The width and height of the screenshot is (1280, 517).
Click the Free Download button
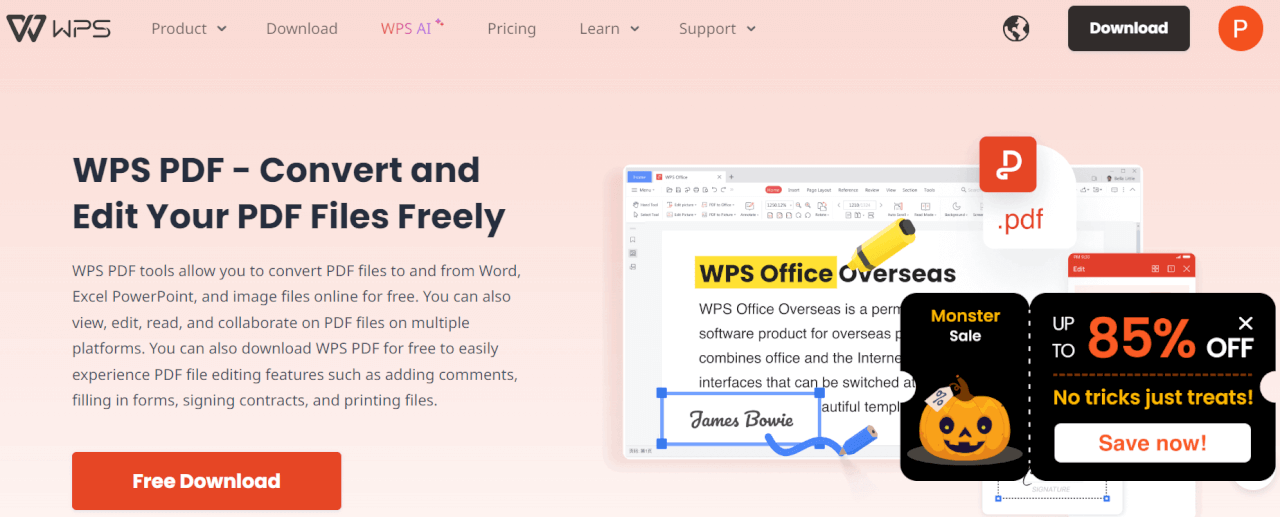tap(206, 481)
